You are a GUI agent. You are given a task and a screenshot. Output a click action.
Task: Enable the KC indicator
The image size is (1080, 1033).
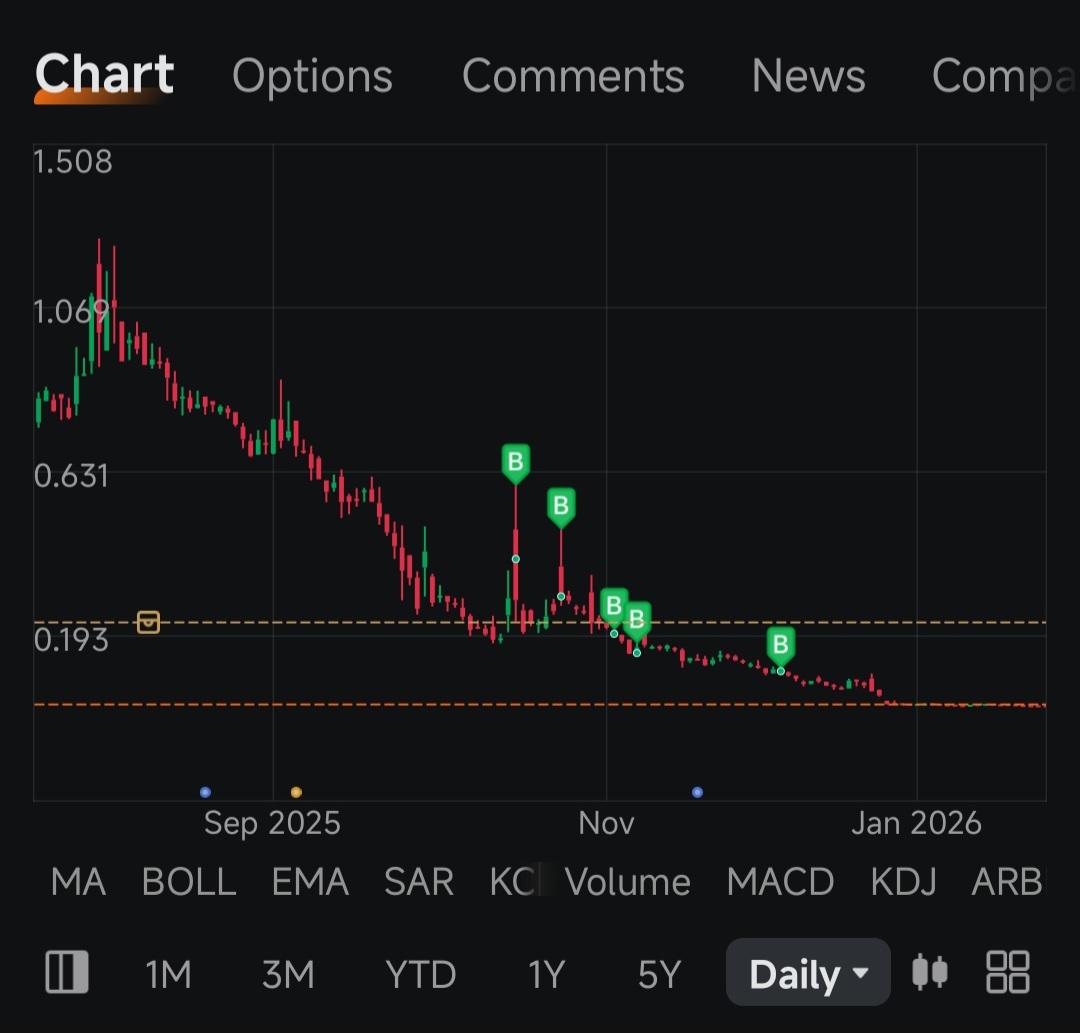point(512,881)
